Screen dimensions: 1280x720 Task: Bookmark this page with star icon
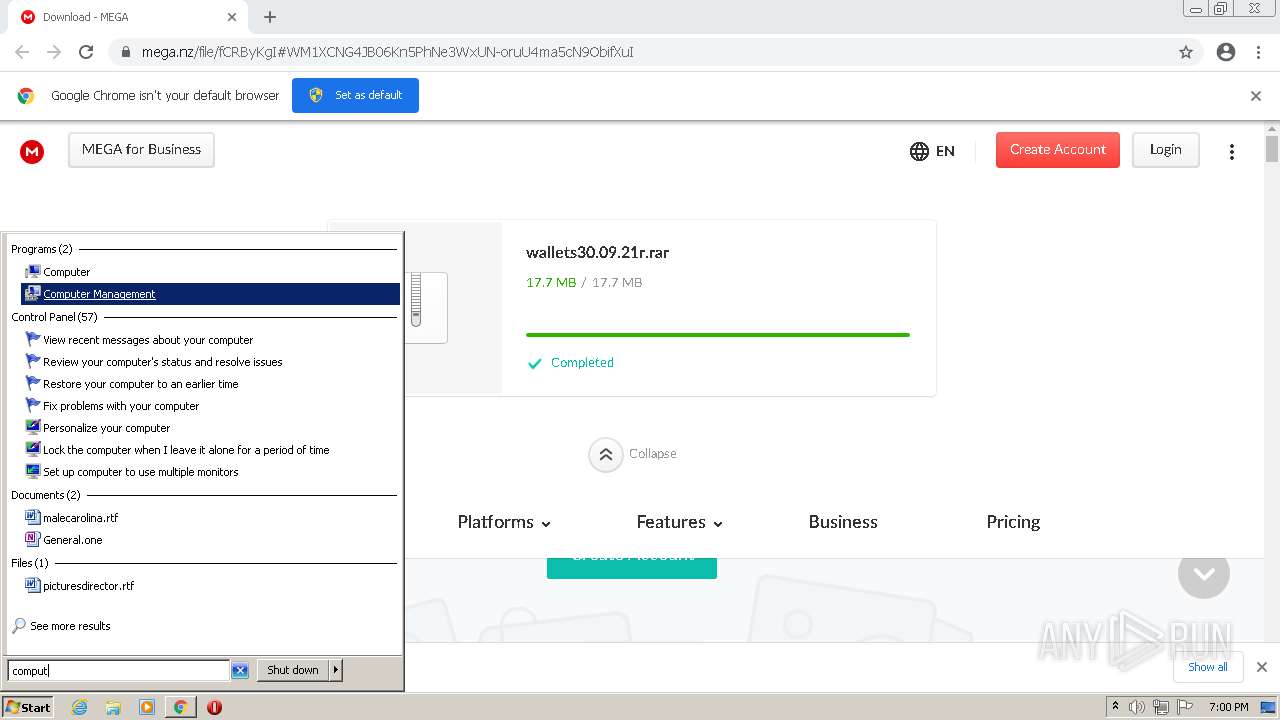click(x=1186, y=52)
